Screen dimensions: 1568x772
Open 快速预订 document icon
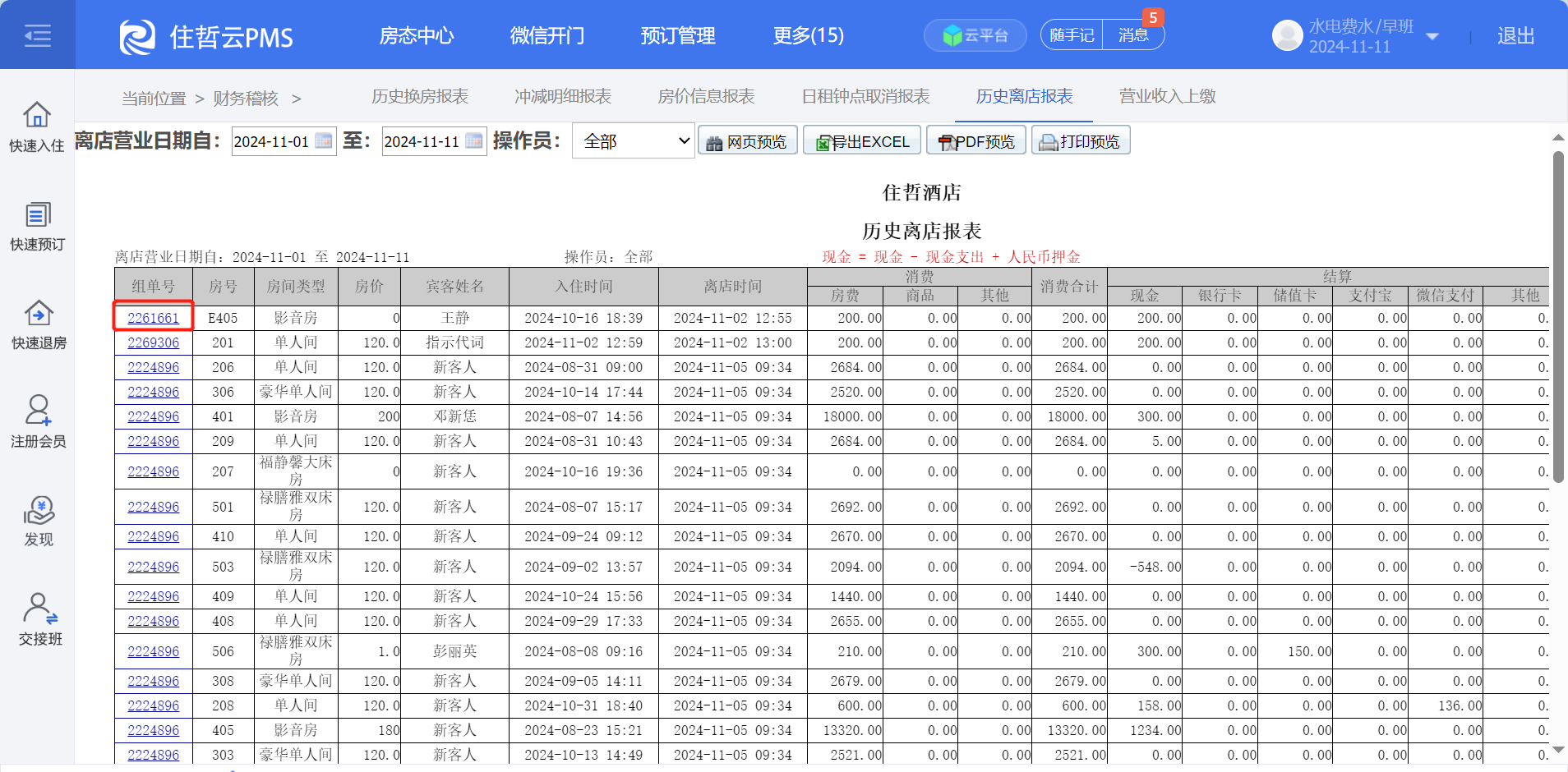(x=37, y=214)
